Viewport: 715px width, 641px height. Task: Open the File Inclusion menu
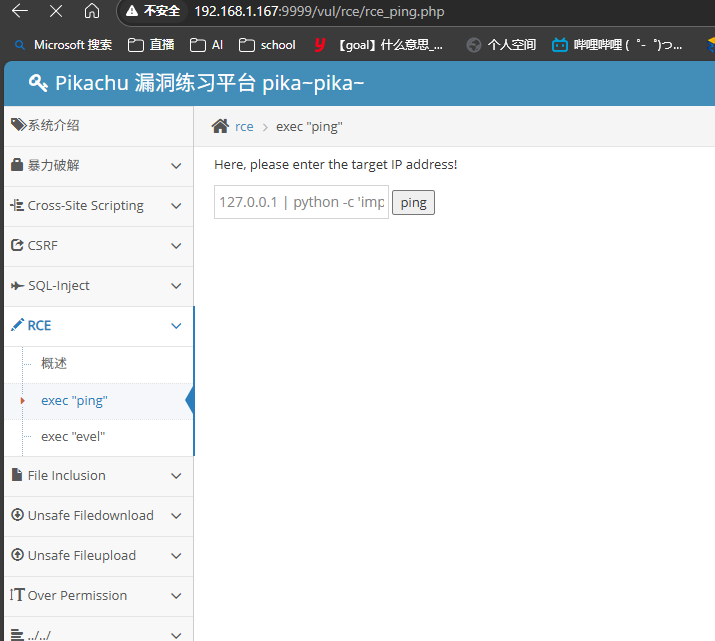coord(98,476)
